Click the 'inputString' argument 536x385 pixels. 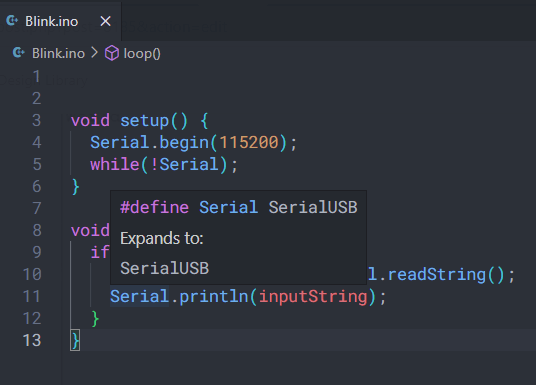click(313, 297)
